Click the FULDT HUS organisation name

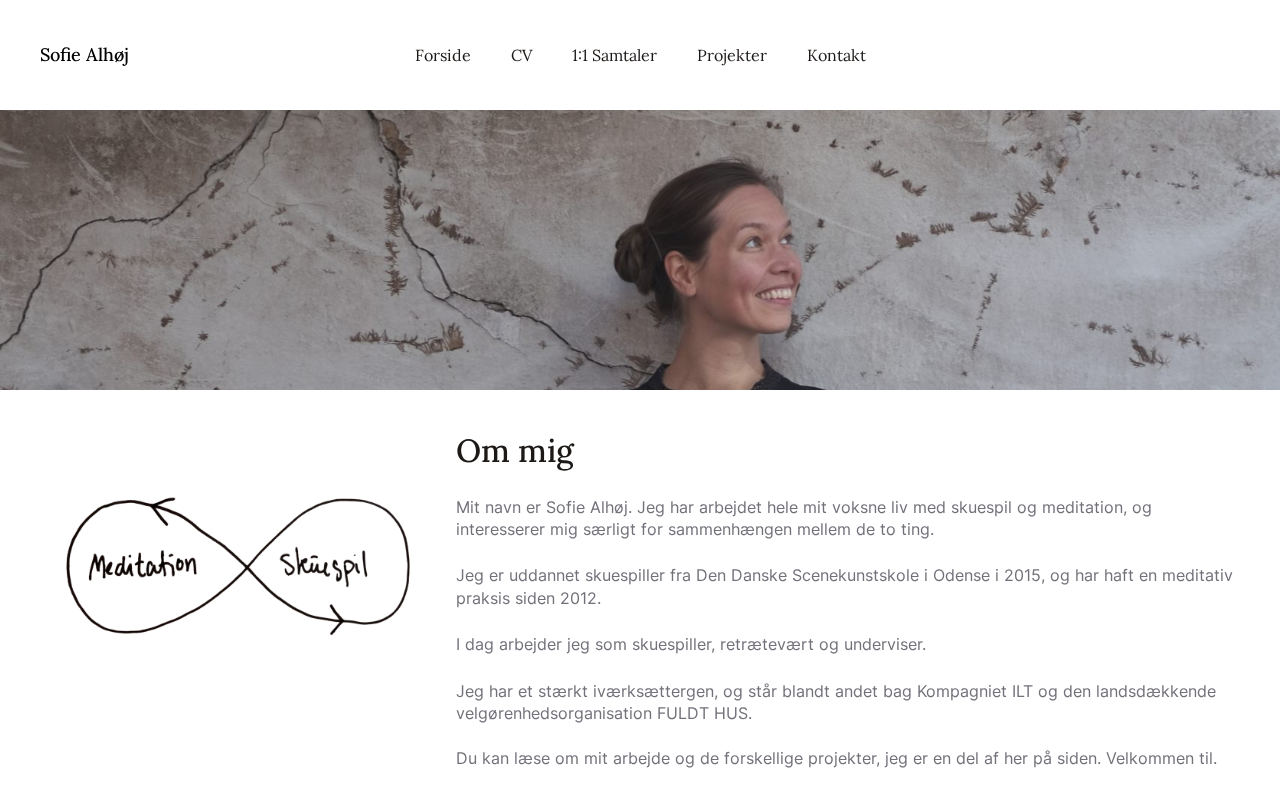702,714
